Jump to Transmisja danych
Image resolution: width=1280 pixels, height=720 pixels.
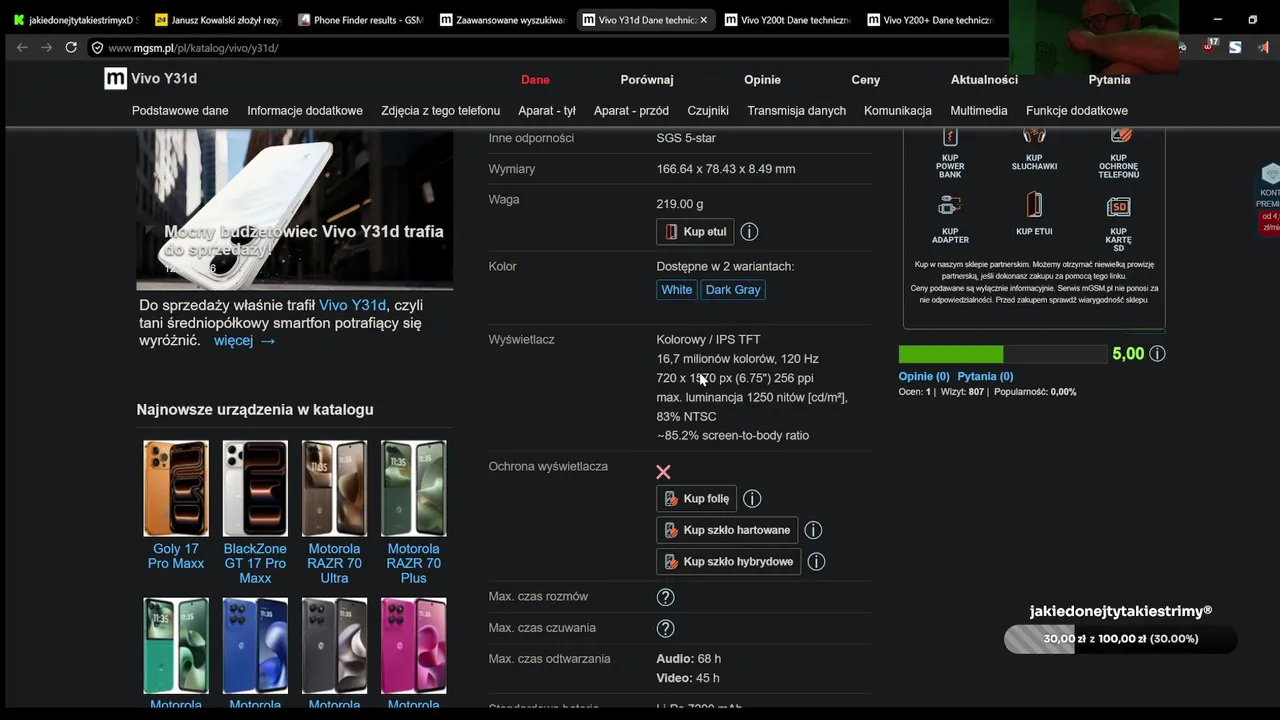tap(796, 111)
